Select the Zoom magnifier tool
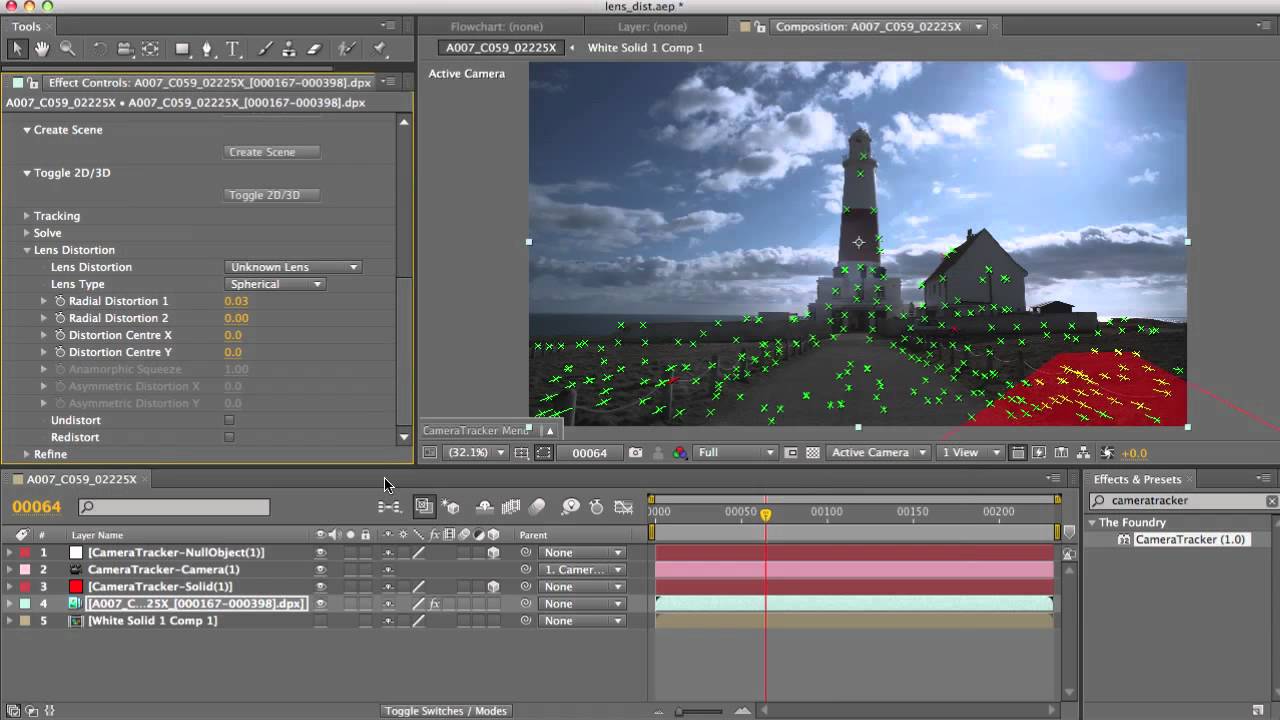 pyautogui.click(x=68, y=48)
